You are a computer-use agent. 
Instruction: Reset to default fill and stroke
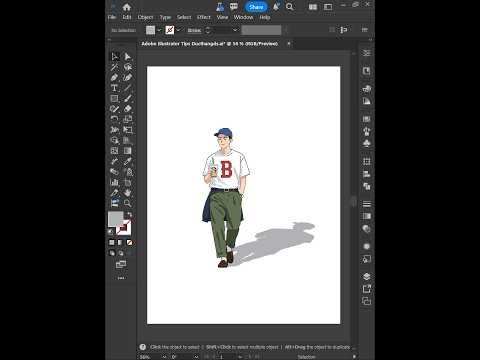tap(111, 231)
